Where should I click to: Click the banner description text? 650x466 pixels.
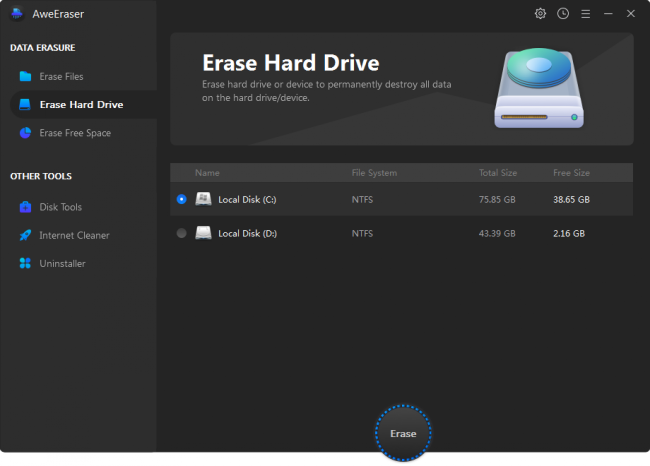point(326,91)
